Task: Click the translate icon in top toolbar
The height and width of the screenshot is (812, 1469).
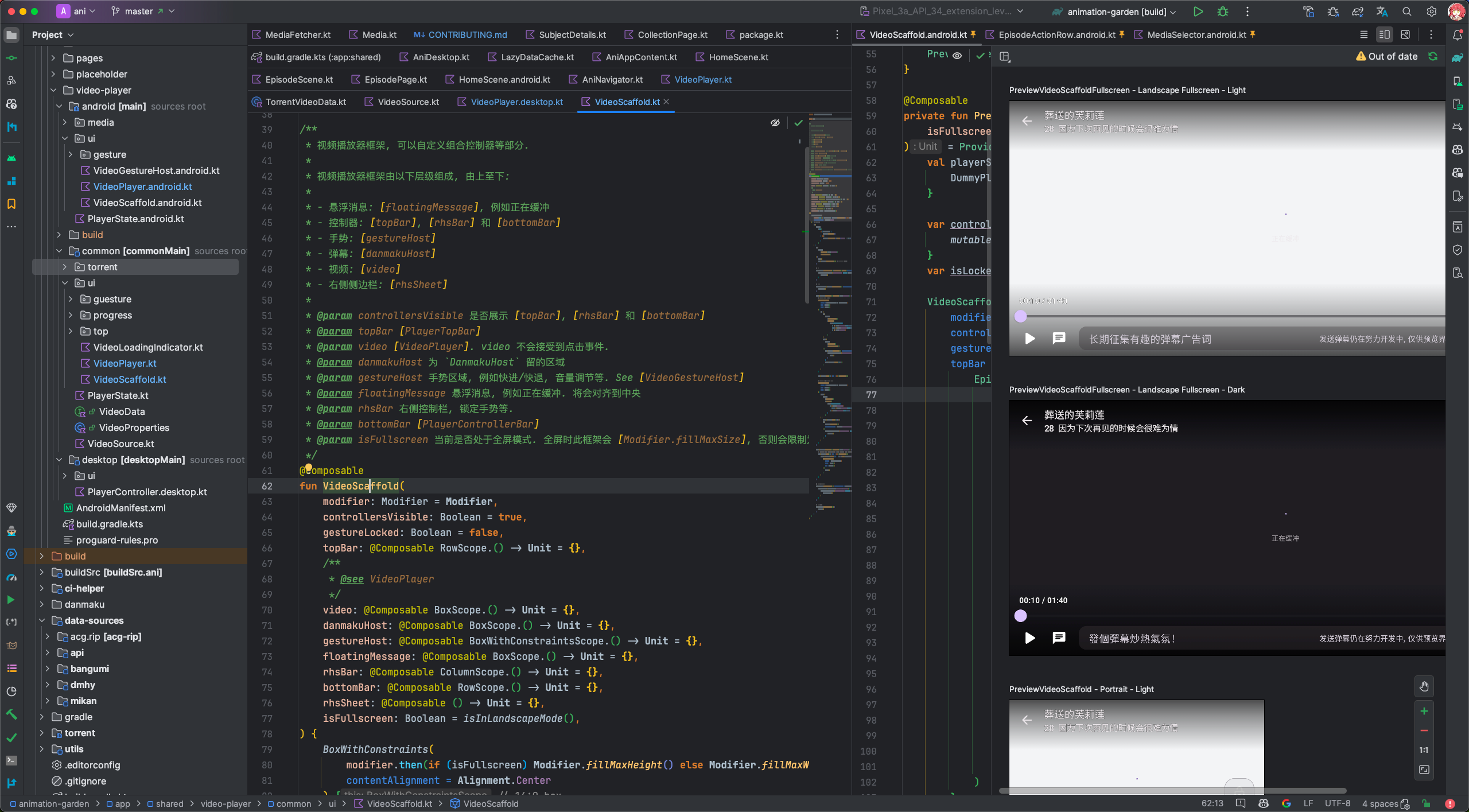Action: [x=1382, y=11]
